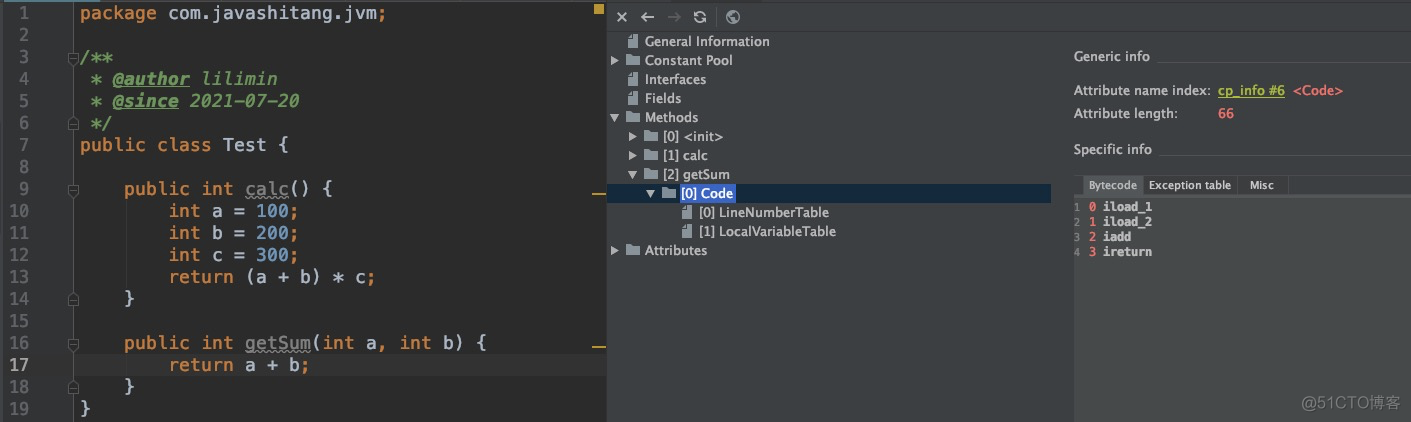
Task: Click the iload_2 bytecode instruction
Action: [x=1127, y=222]
